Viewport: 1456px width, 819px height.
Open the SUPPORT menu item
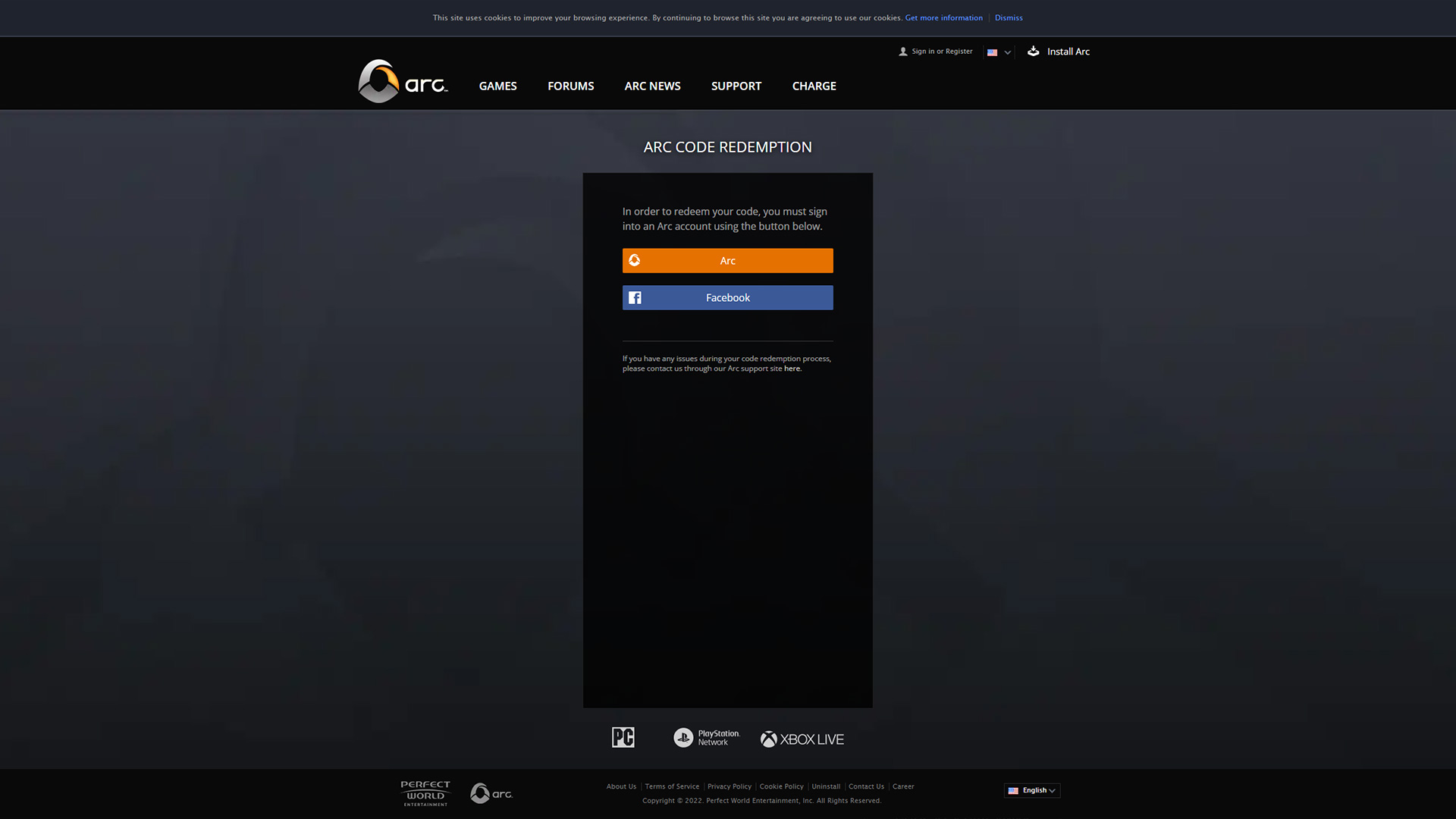coord(736,86)
